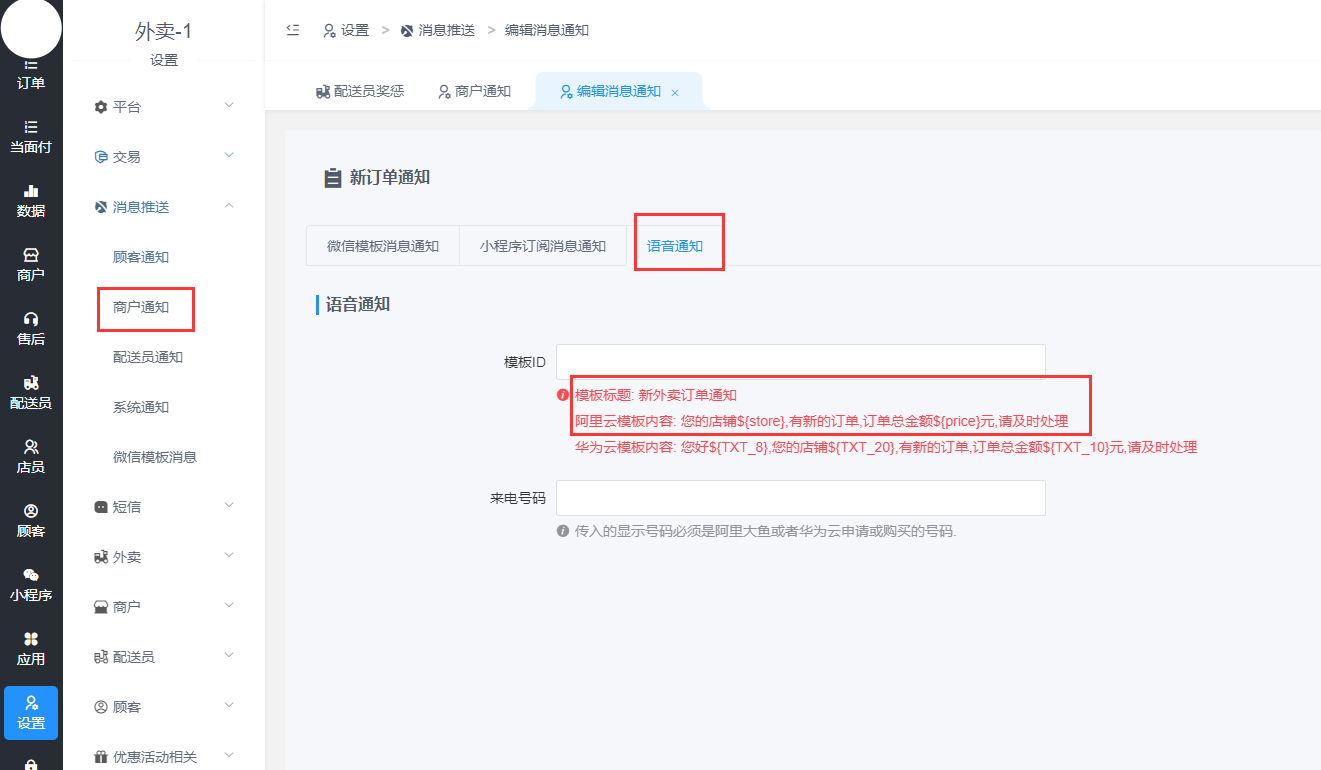
Task: Collapse the 消息推送 group
Action: (x=229, y=205)
